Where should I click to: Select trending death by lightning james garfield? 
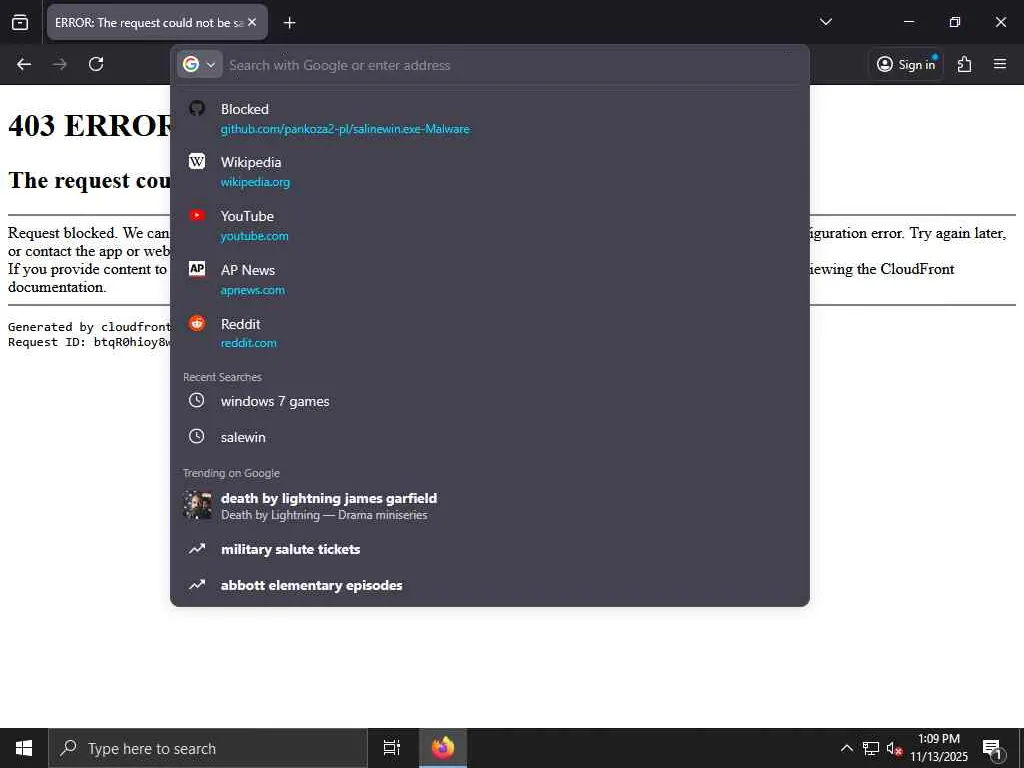[x=490, y=506]
